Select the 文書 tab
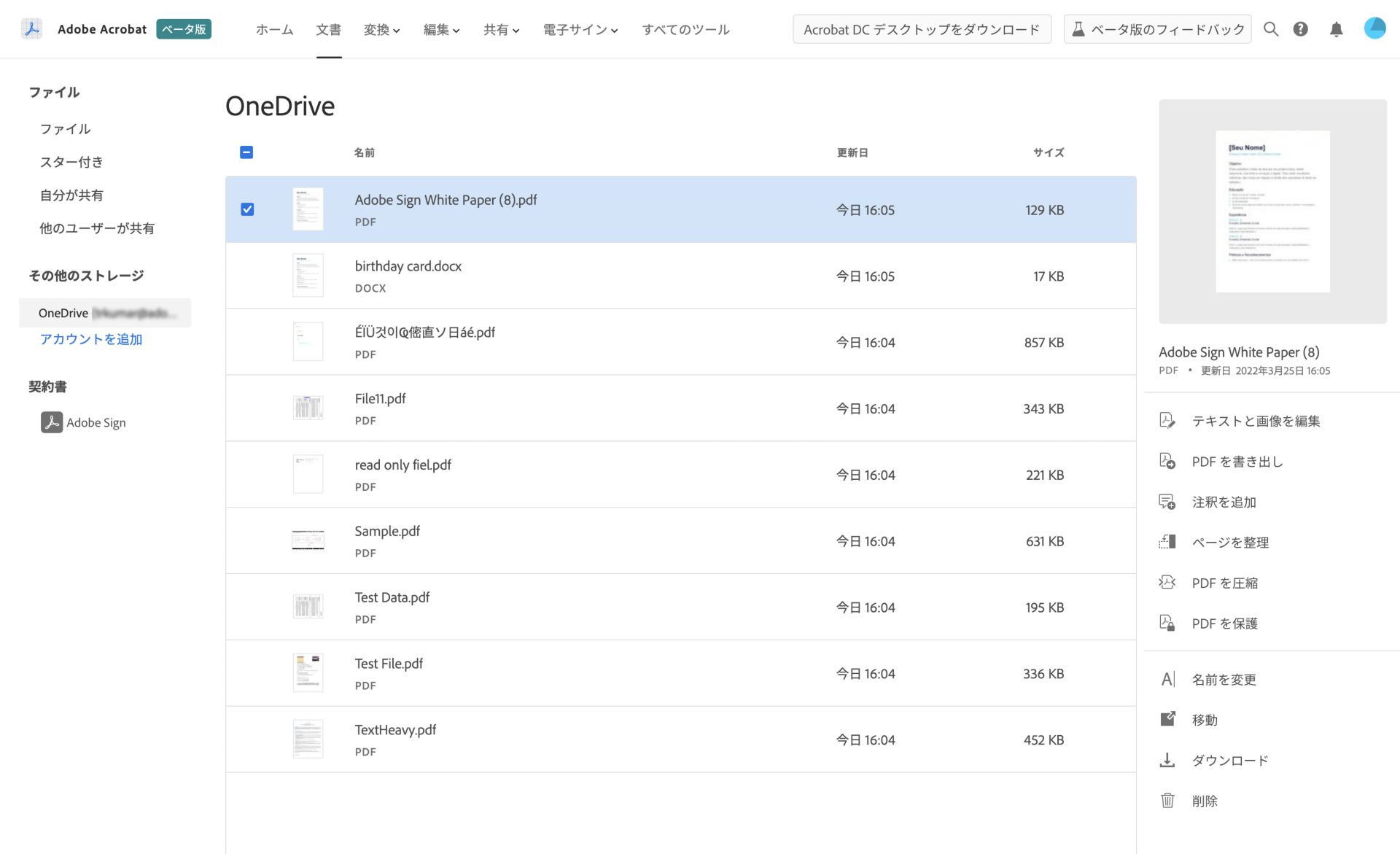This screenshot has width=1400, height=854. pyautogui.click(x=328, y=30)
